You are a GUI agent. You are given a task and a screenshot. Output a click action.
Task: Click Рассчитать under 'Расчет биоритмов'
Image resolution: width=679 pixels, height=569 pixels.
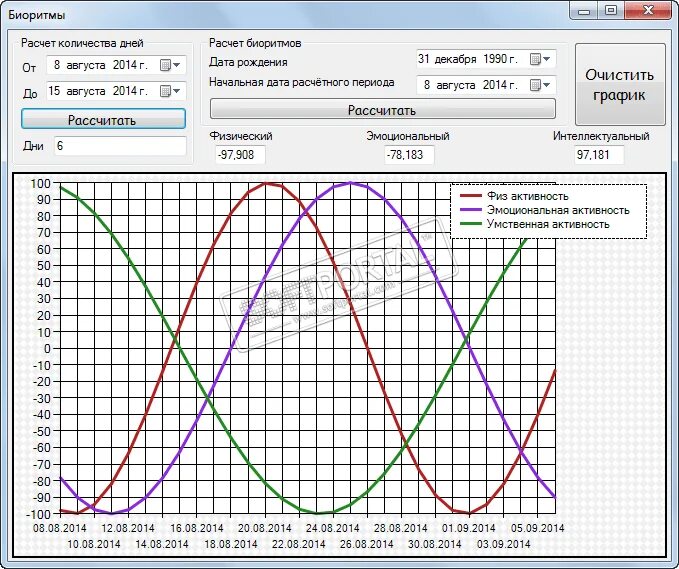[x=382, y=109]
